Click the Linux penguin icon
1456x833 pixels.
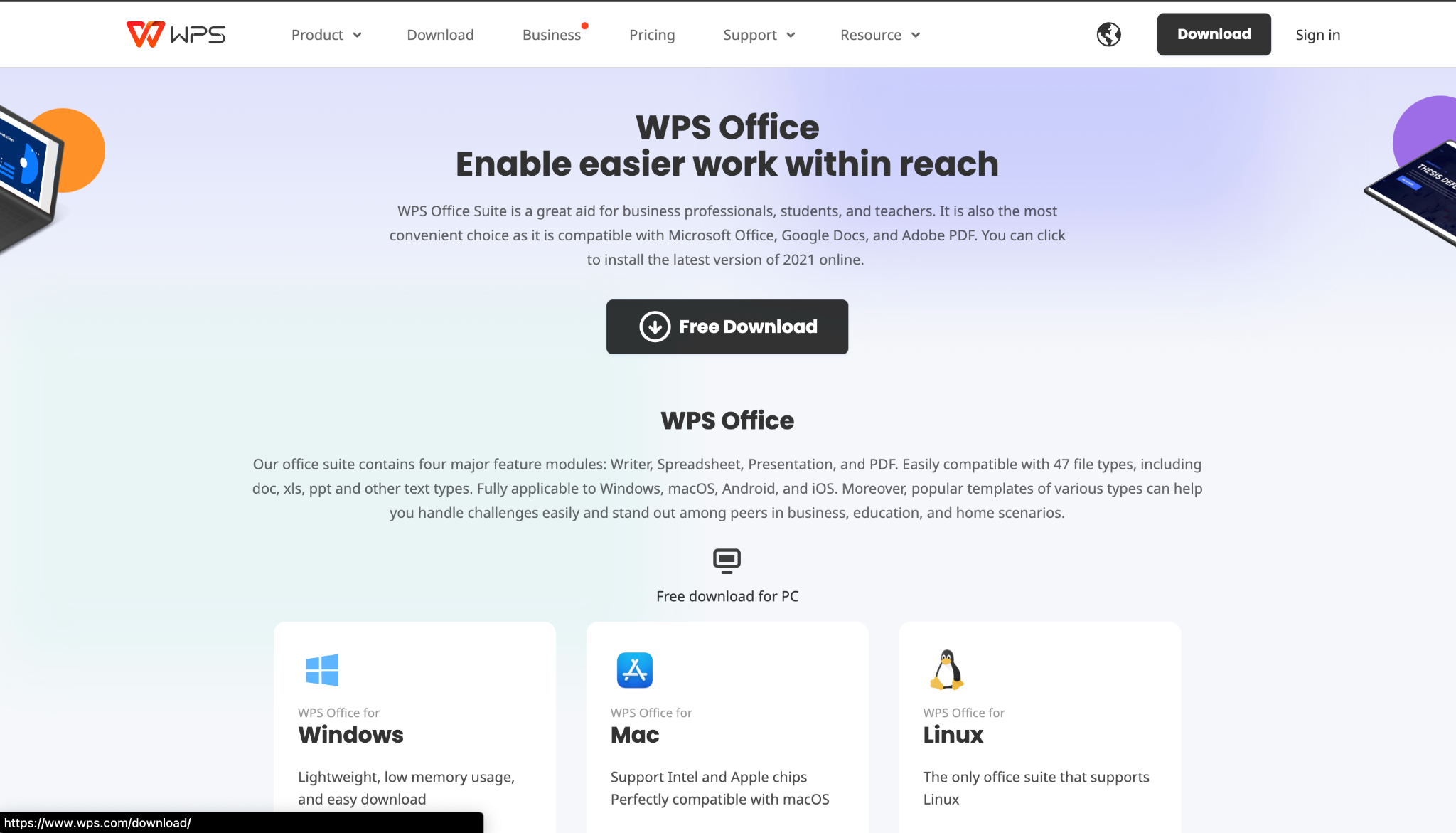coord(946,670)
